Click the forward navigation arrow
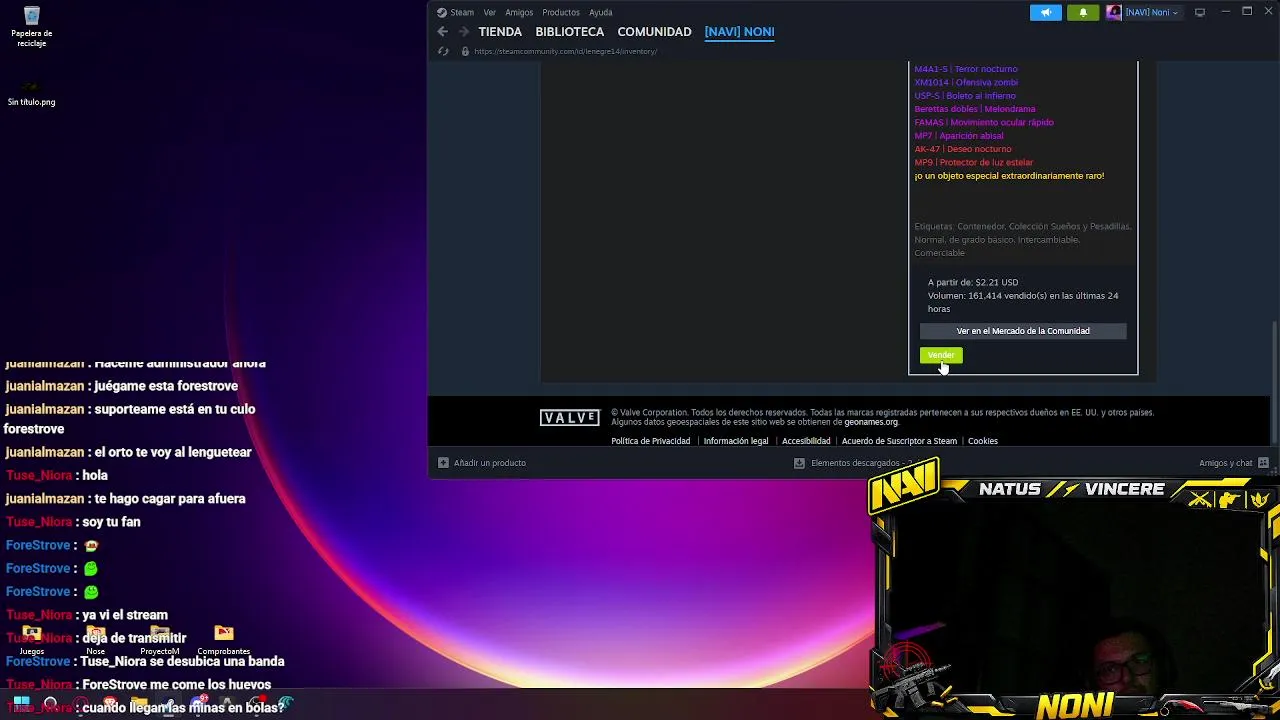 (x=464, y=31)
